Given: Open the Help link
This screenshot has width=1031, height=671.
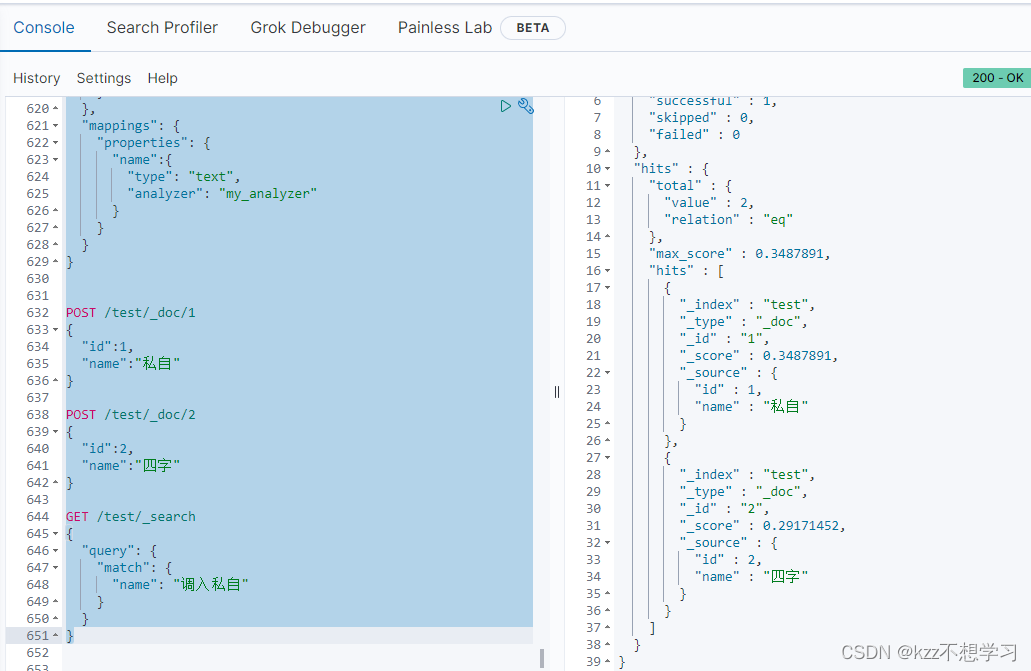Looking at the screenshot, I should click(x=162, y=78).
